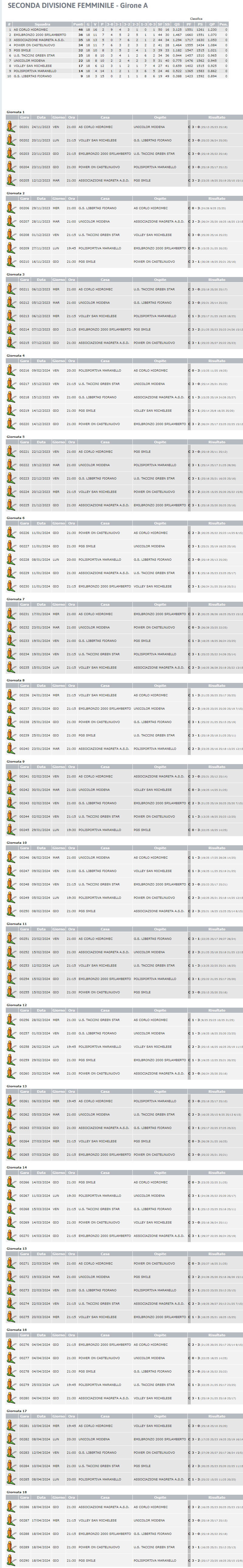Open match icon for gara 00267
This screenshot has height=1568, width=243.
11,1196
